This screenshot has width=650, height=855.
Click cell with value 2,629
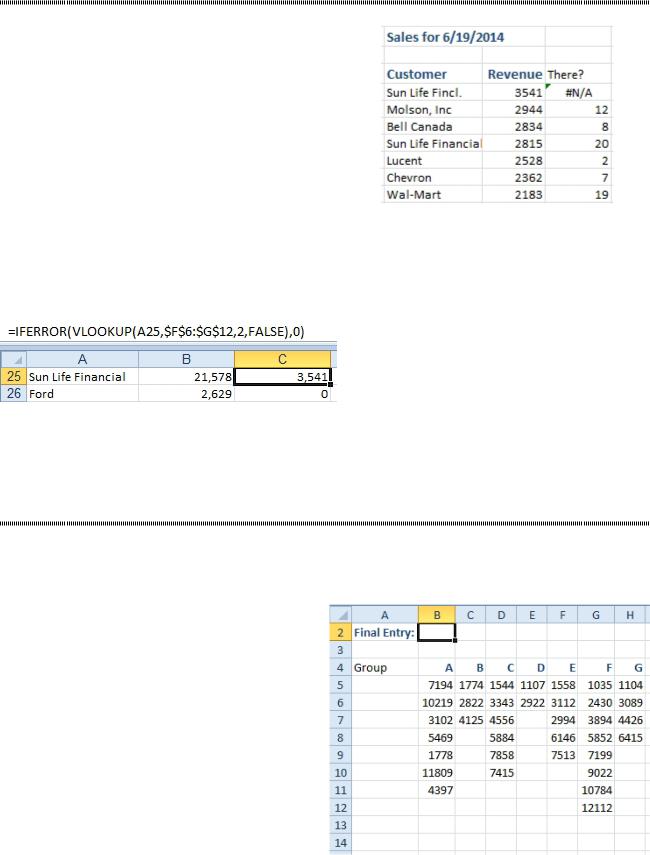click(186, 393)
